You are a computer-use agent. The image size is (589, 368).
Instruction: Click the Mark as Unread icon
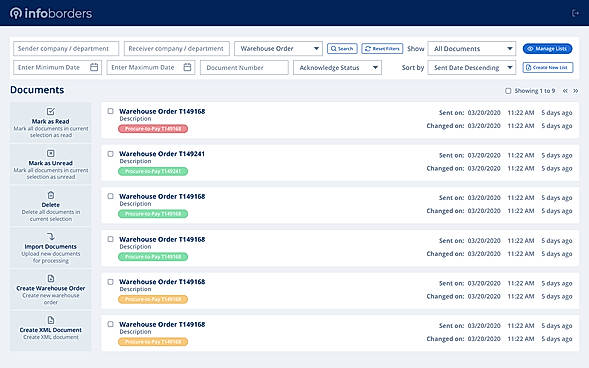click(x=51, y=153)
